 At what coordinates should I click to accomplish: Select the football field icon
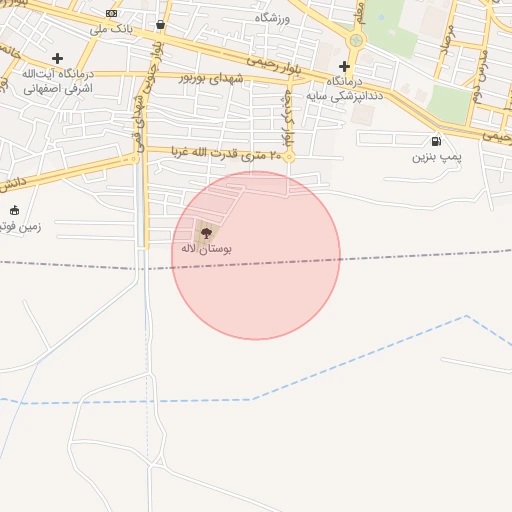(x=14, y=210)
